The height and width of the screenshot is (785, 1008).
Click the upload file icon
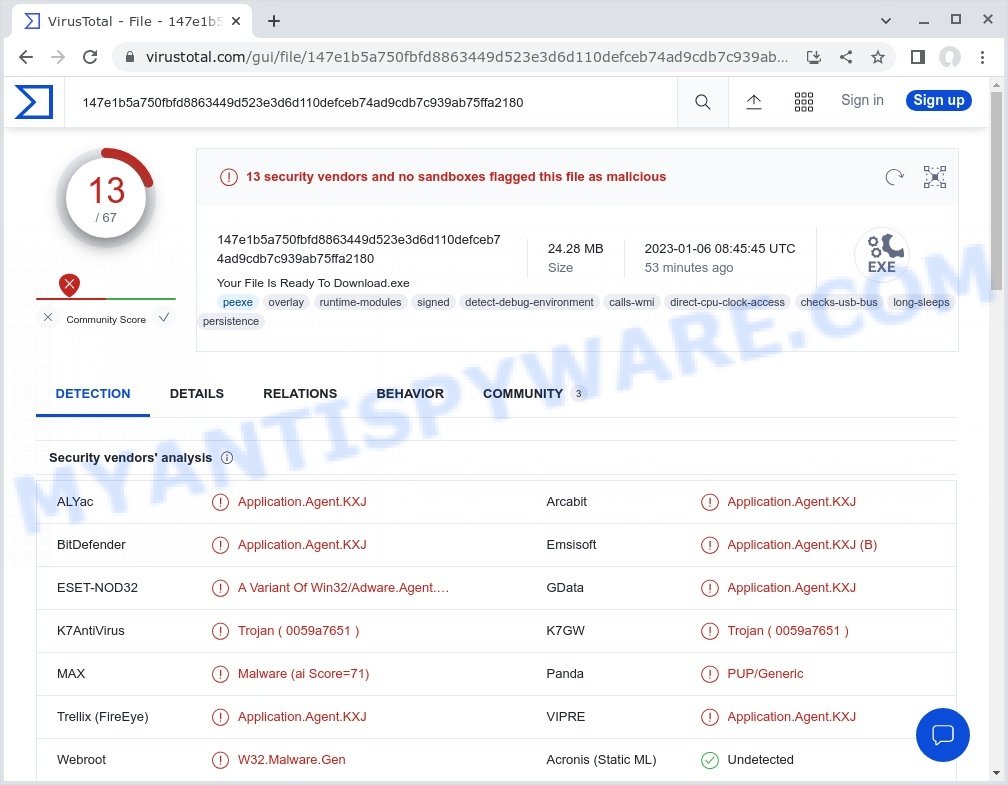click(753, 102)
